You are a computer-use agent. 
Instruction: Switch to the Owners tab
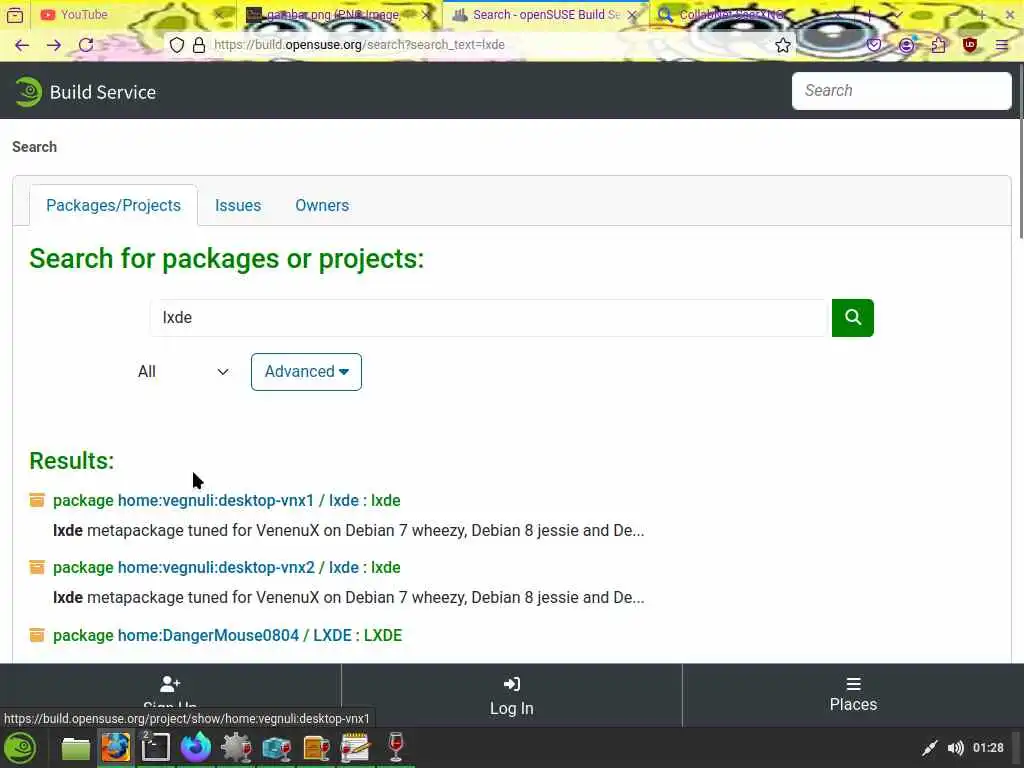pos(322,205)
